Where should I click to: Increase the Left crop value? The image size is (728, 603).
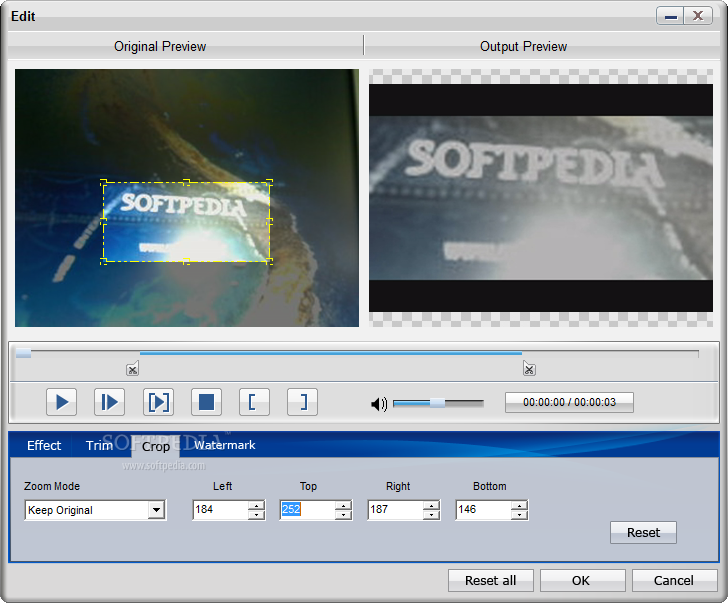tap(256, 506)
